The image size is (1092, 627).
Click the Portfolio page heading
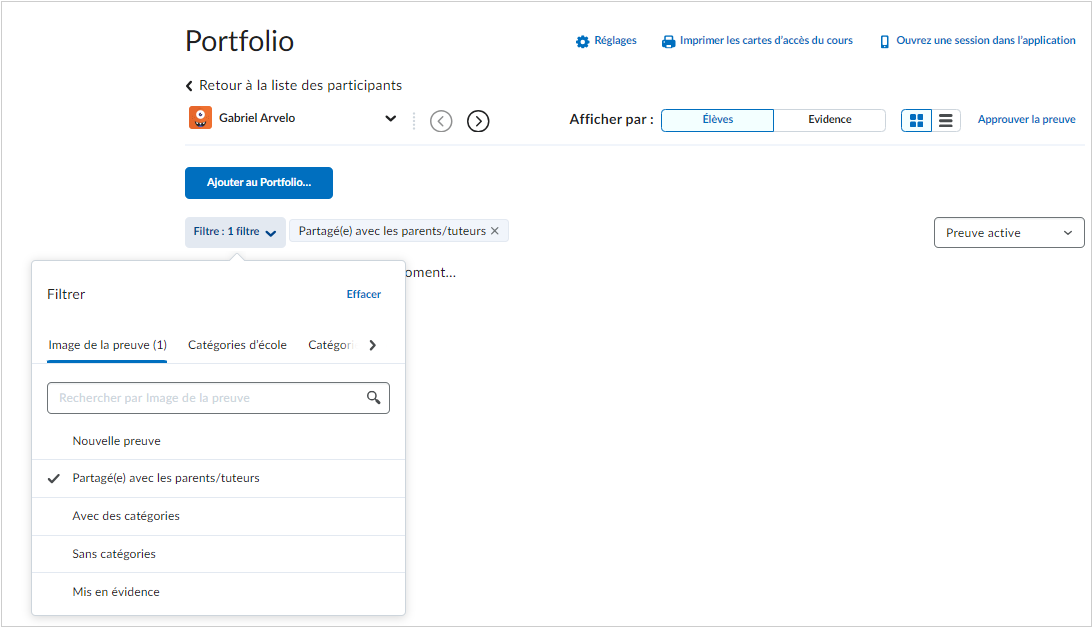[x=240, y=41]
